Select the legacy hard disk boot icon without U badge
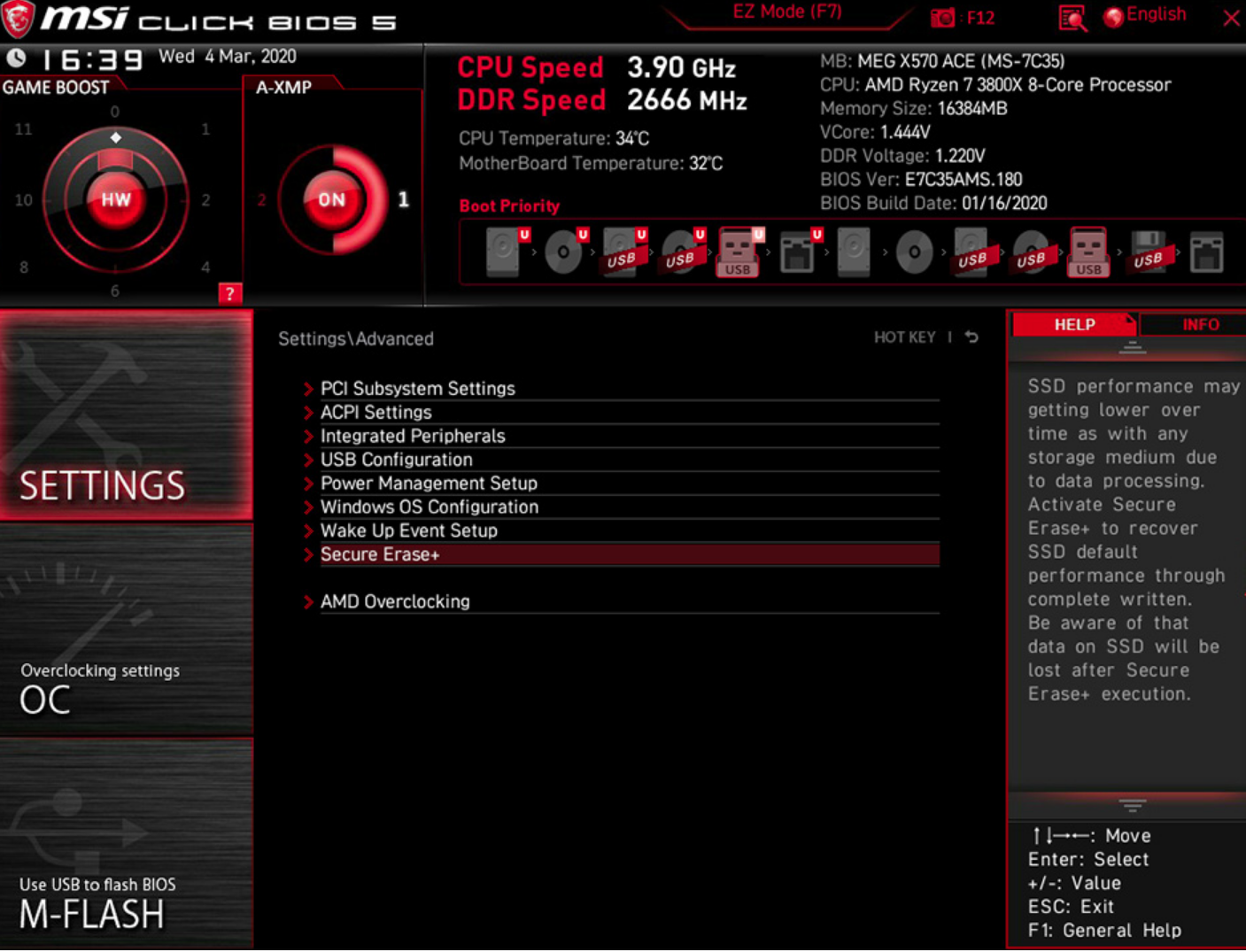This screenshot has height=952, width=1246. click(854, 252)
